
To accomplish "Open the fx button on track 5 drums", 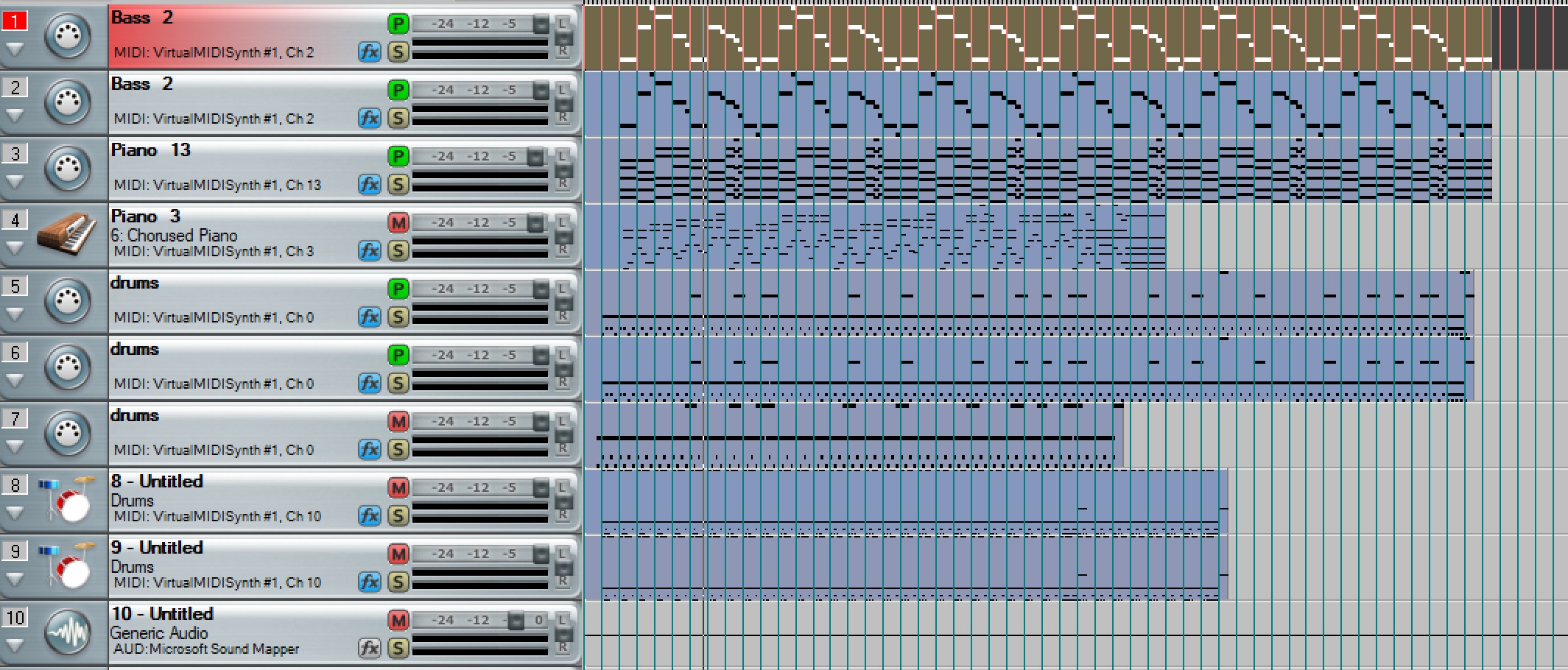I will [369, 317].
